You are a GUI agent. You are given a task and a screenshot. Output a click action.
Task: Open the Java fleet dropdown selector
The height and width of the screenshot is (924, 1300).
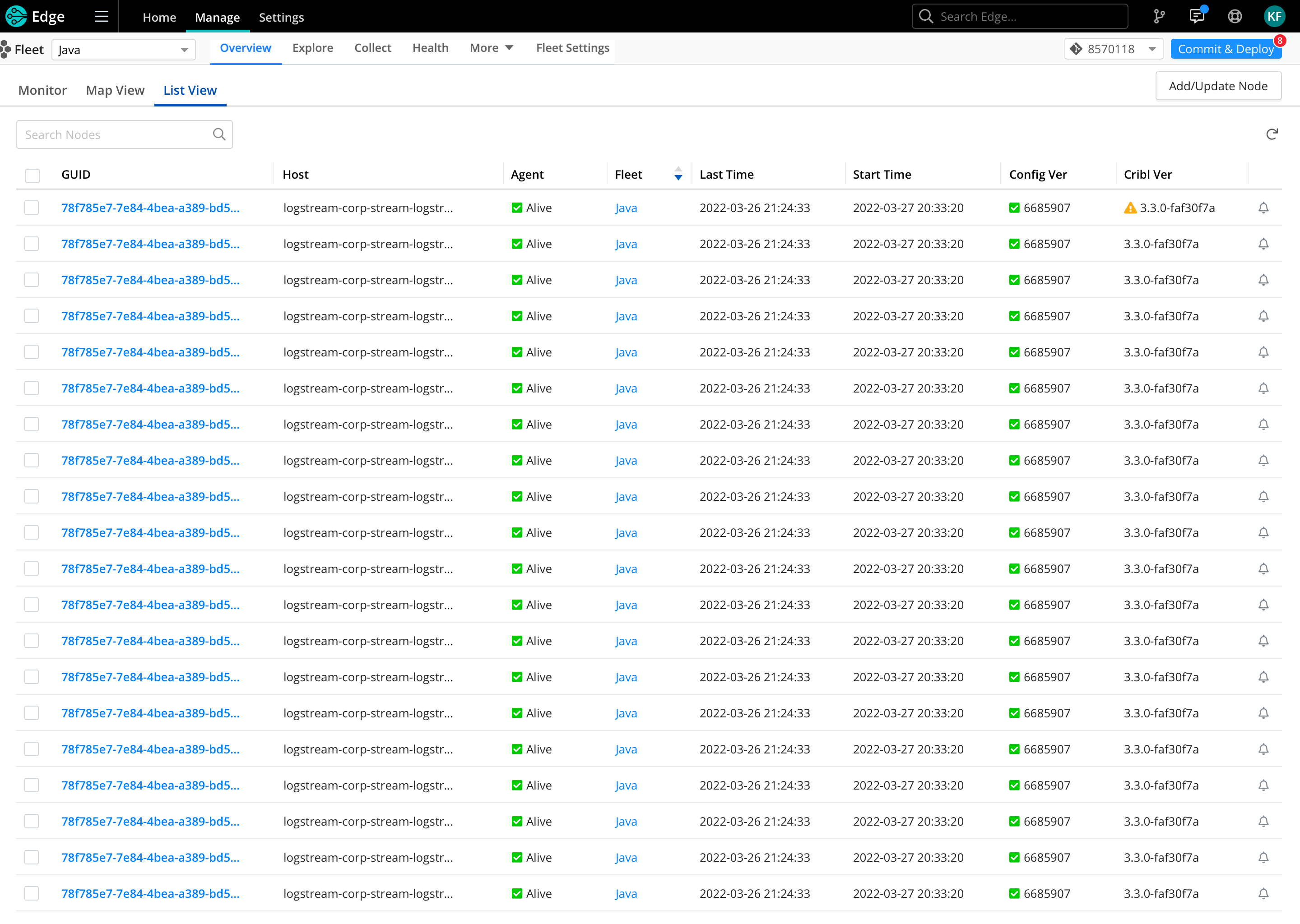(x=123, y=50)
